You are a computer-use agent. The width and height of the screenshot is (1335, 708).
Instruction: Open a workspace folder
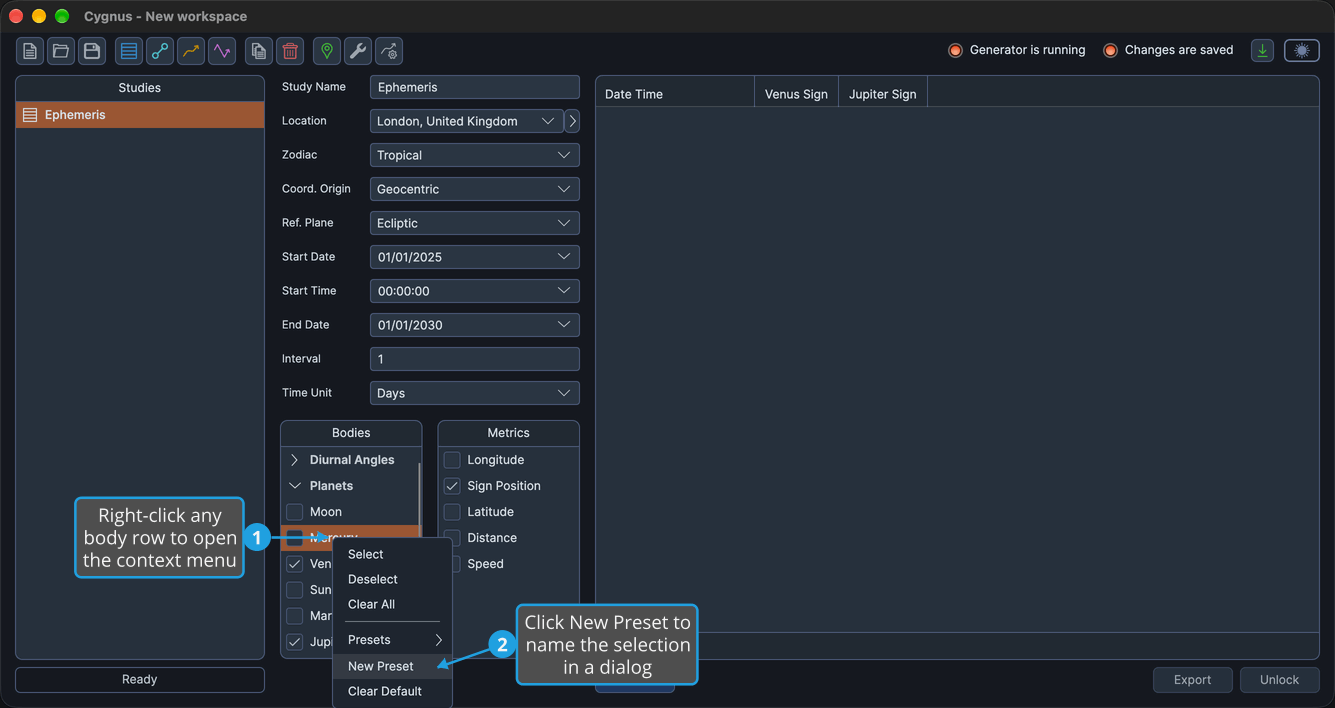(x=61, y=51)
